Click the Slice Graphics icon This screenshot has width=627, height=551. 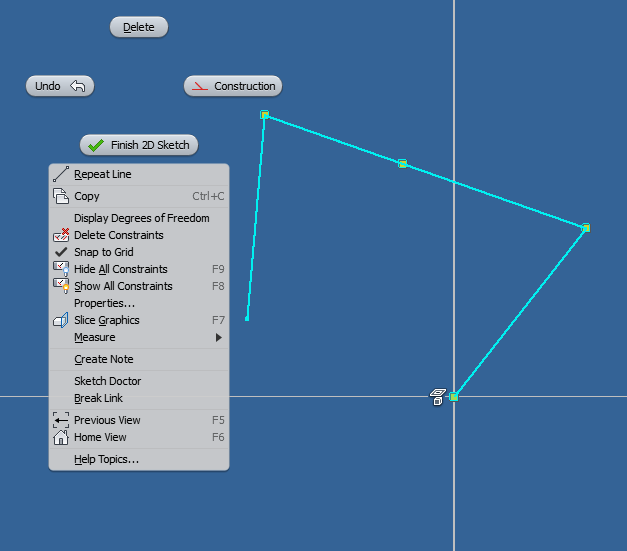pos(61,320)
